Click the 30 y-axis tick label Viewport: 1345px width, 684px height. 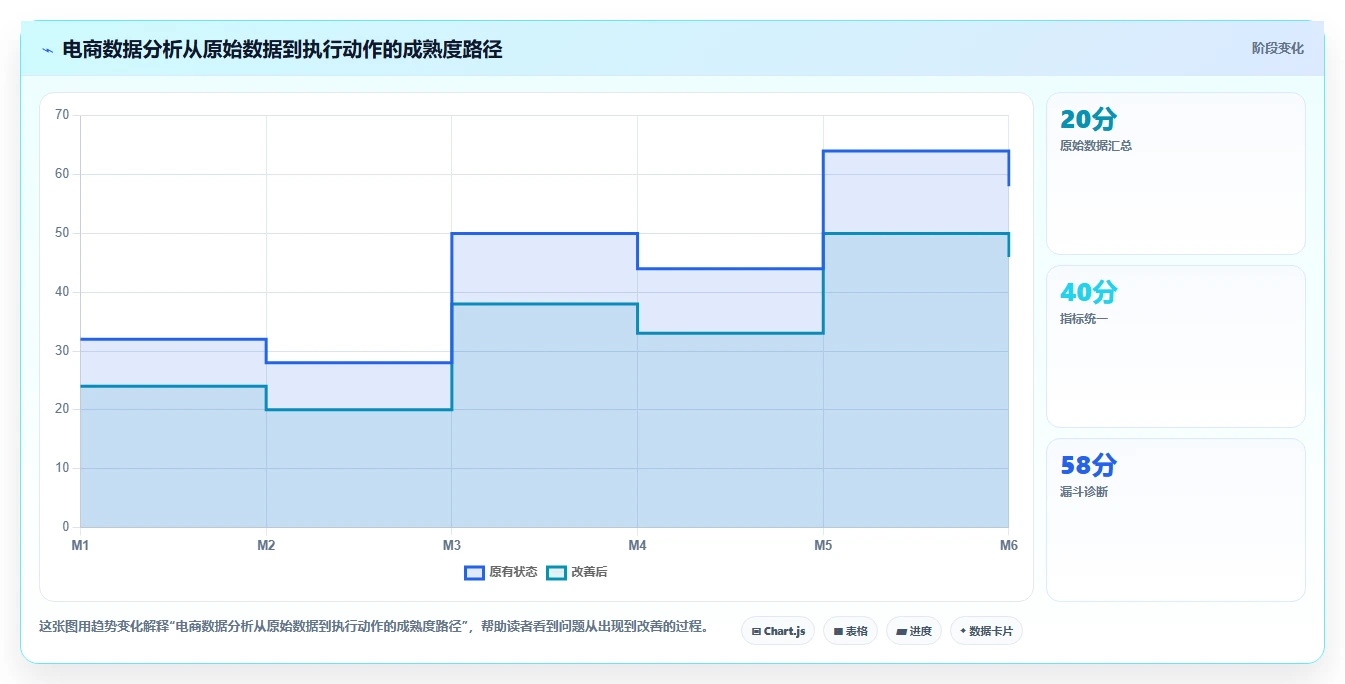pyautogui.click(x=62, y=351)
